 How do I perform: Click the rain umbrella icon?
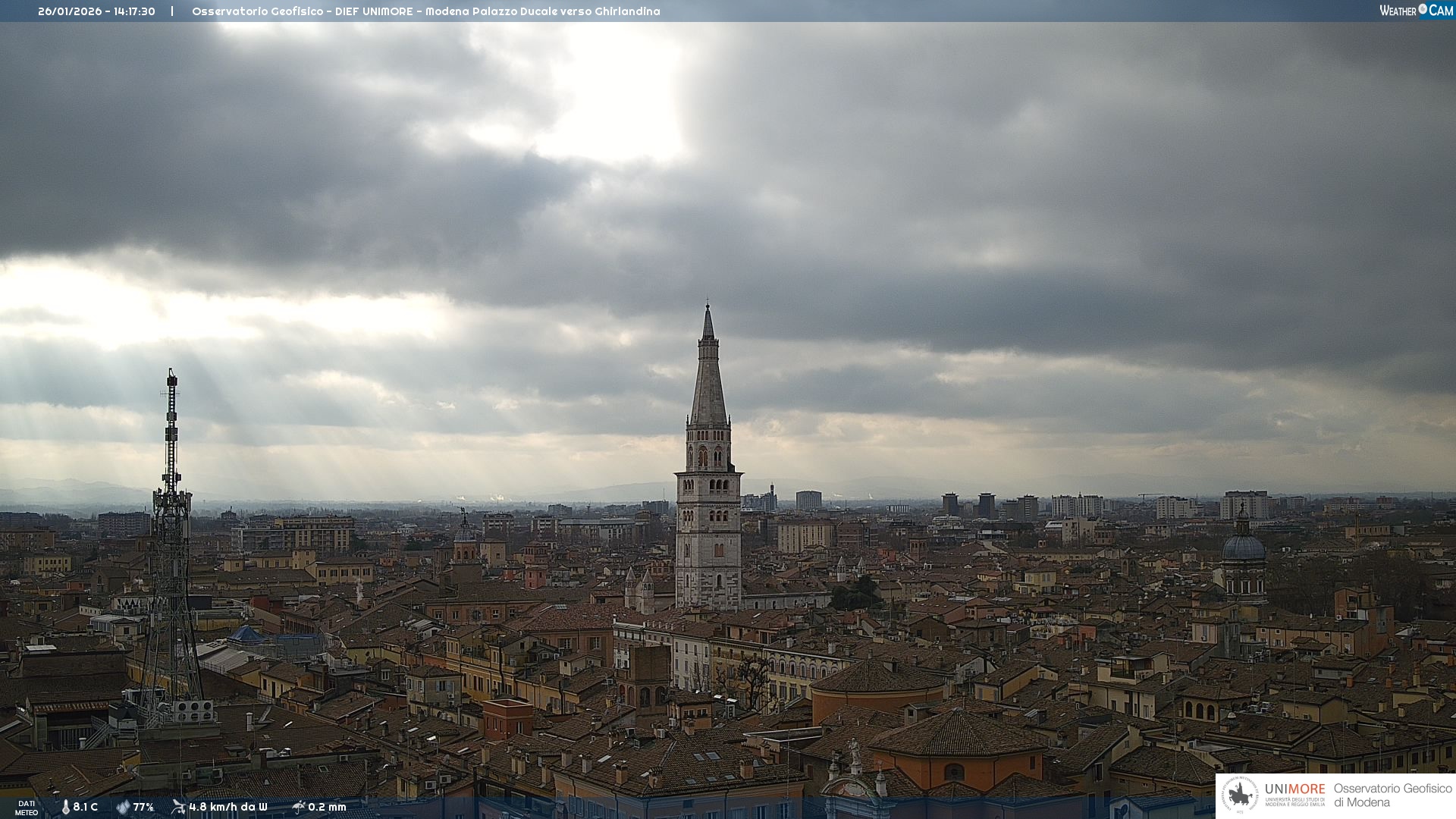click(x=299, y=807)
